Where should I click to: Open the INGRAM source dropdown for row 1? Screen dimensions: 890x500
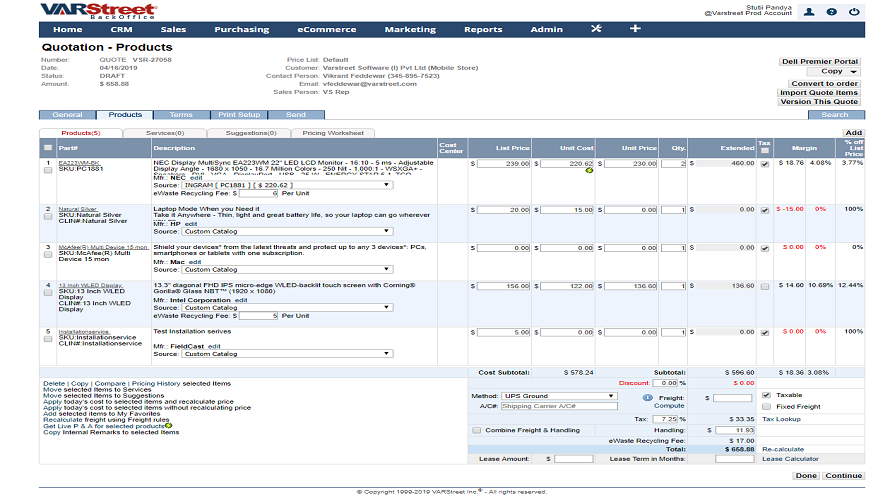tap(287, 185)
